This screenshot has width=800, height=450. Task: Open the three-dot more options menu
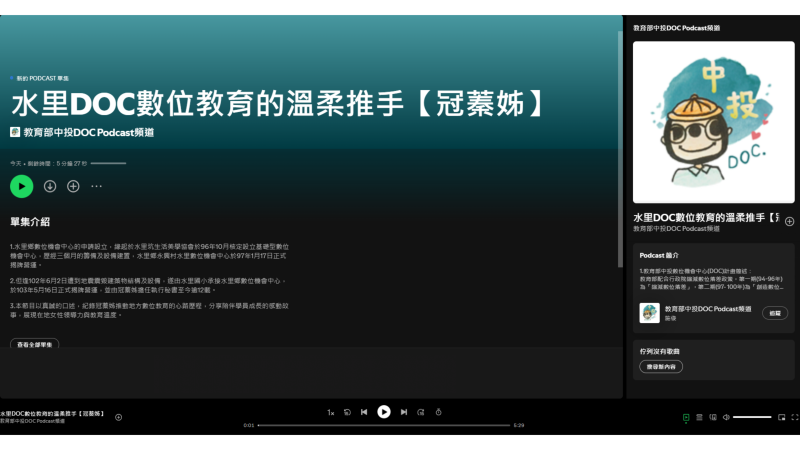(x=96, y=186)
